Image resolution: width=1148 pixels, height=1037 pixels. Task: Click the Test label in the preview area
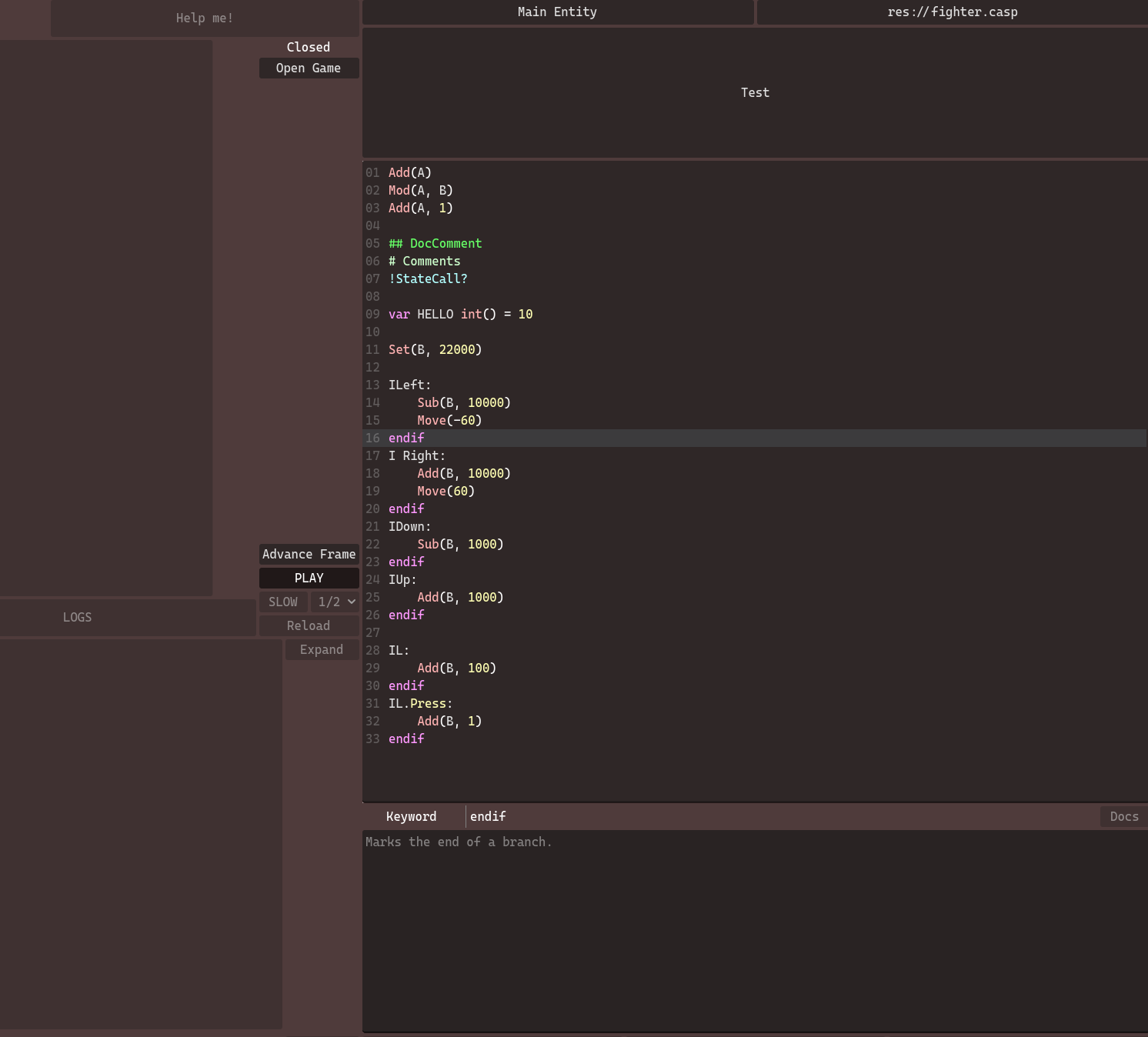[x=754, y=92]
